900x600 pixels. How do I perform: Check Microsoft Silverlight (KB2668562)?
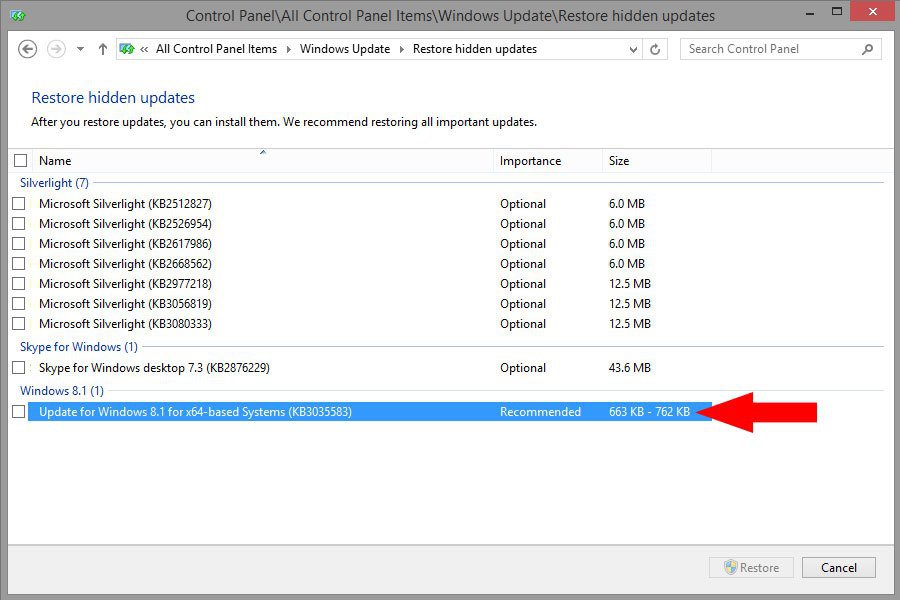tap(19, 264)
